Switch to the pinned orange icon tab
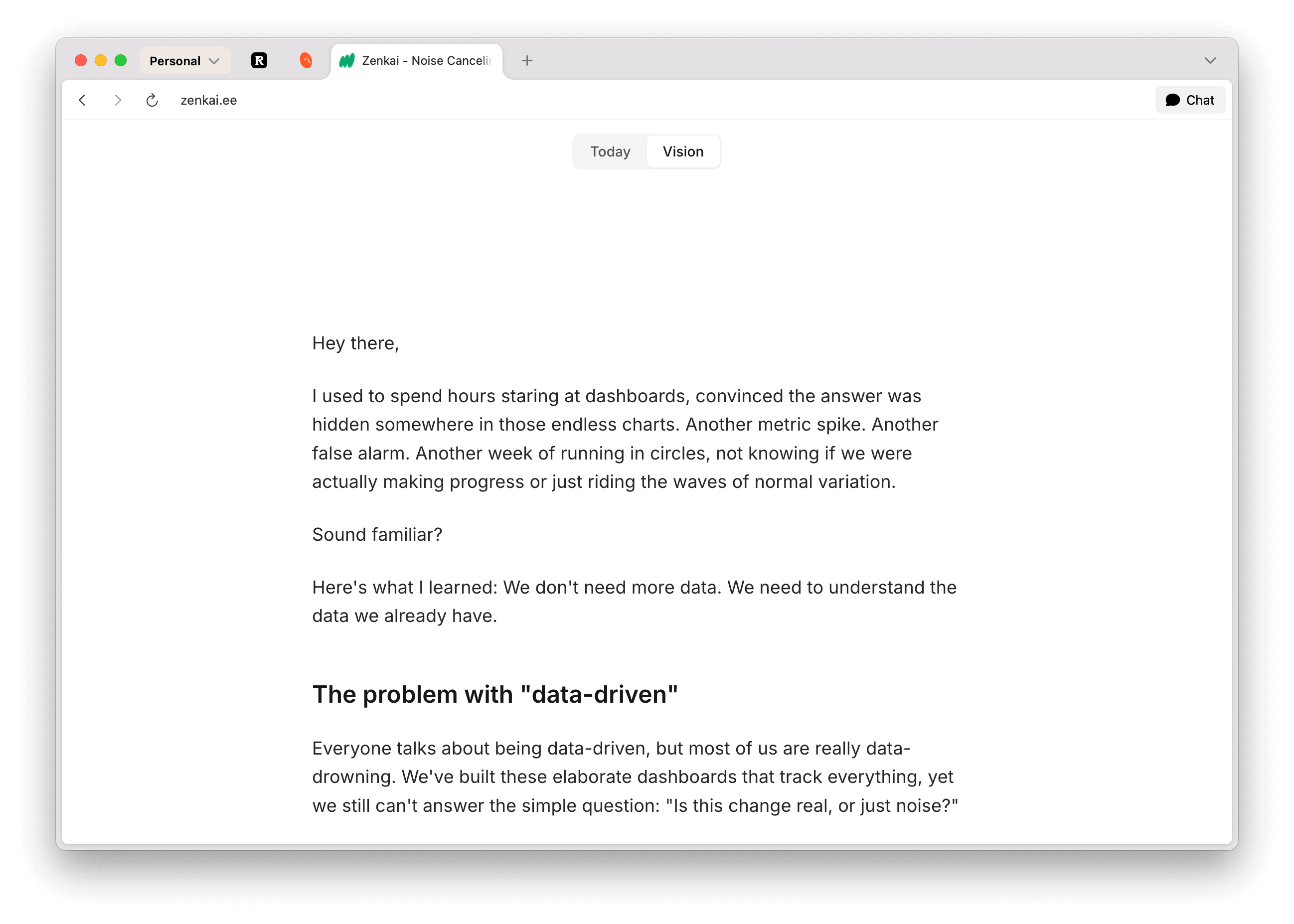Image resolution: width=1294 pixels, height=924 pixels. pyautogui.click(x=306, y=60)
